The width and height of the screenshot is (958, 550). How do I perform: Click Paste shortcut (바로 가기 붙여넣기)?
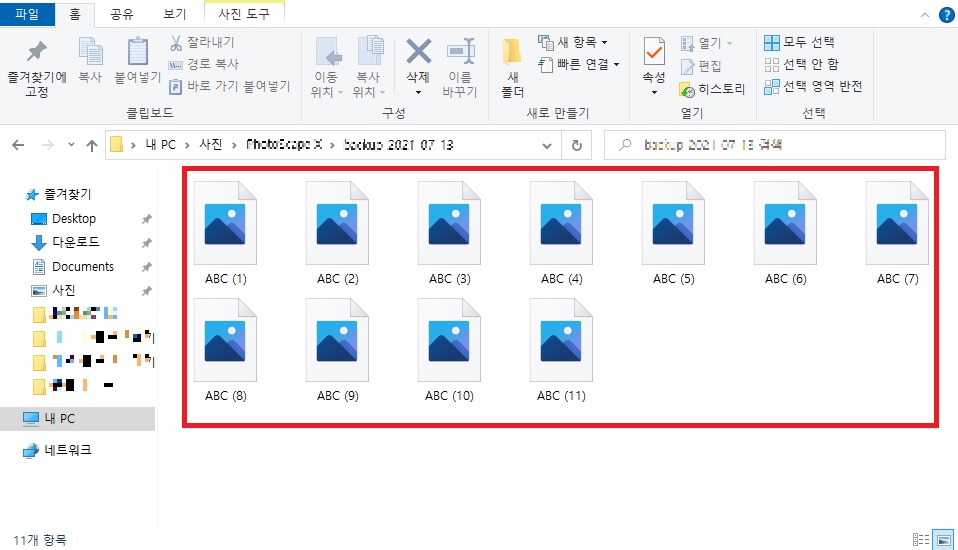(x=229, y=86)
